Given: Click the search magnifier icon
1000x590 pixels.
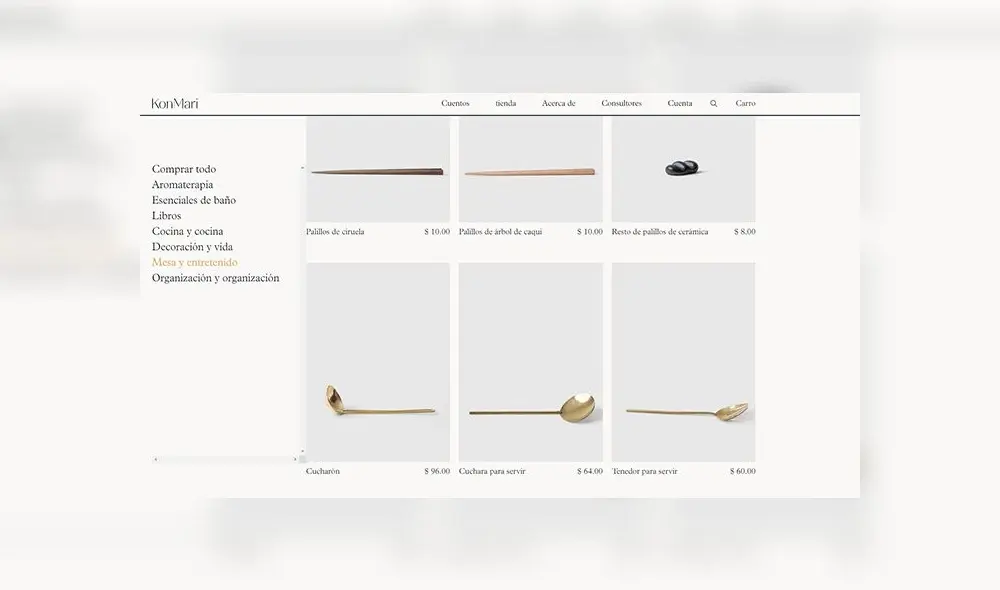Looking at the screenshot, I should click(x=713, y=104).
